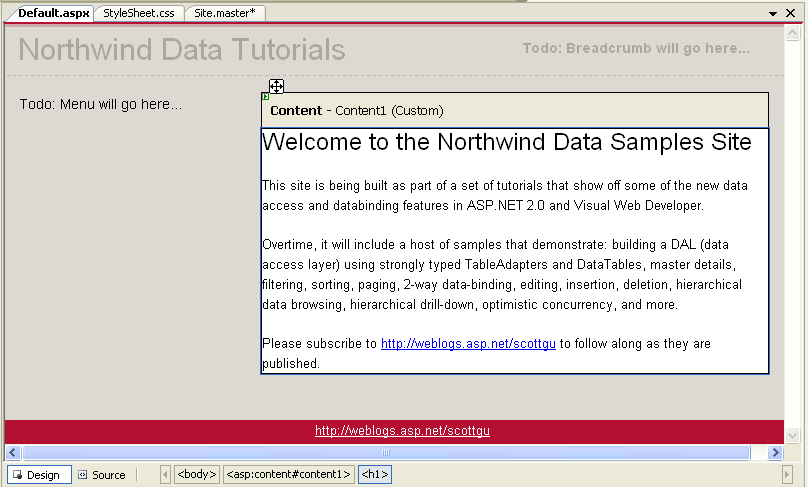Open the StyleSheet.css tab
The width and height of the screenshot is (808, 487).
tap(139, 13)
